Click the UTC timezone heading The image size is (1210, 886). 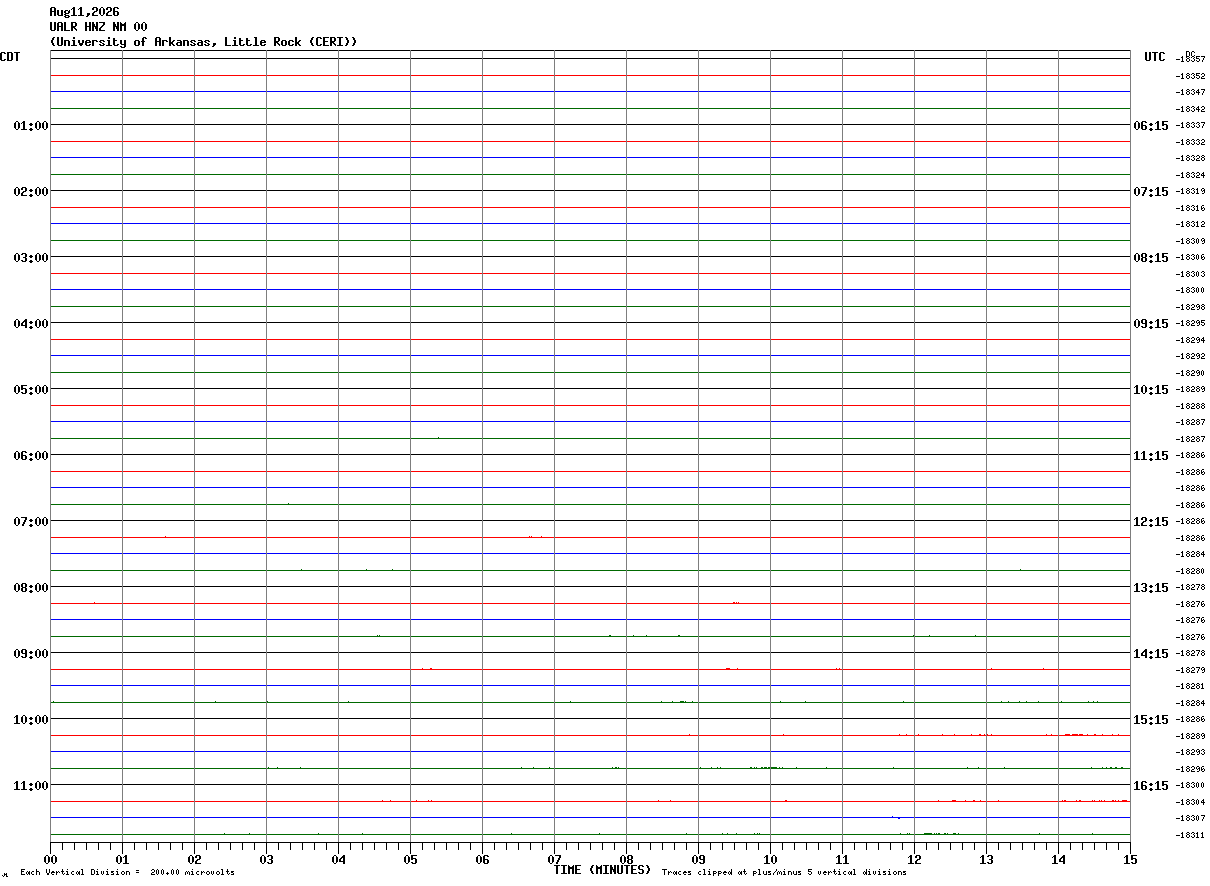tap(1155, 57)
